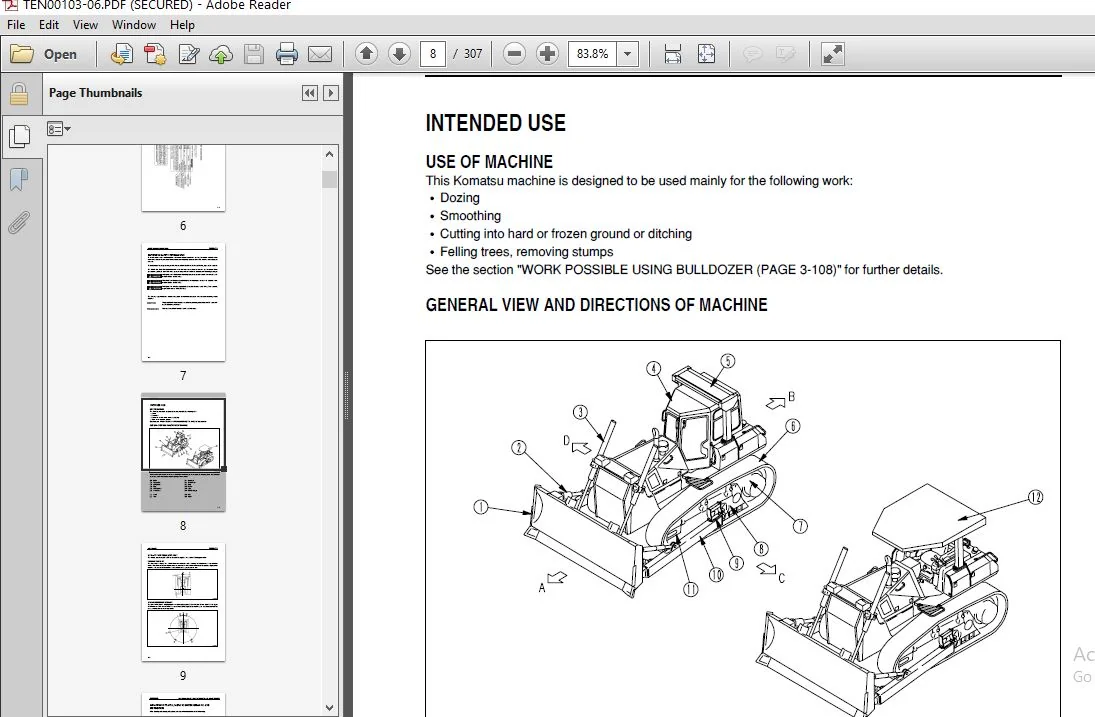Image resolution: width=1095 pixels, height=717 pixels.
Task: Click the security padlock icon in sidebar
Action: tap(19, 94)
